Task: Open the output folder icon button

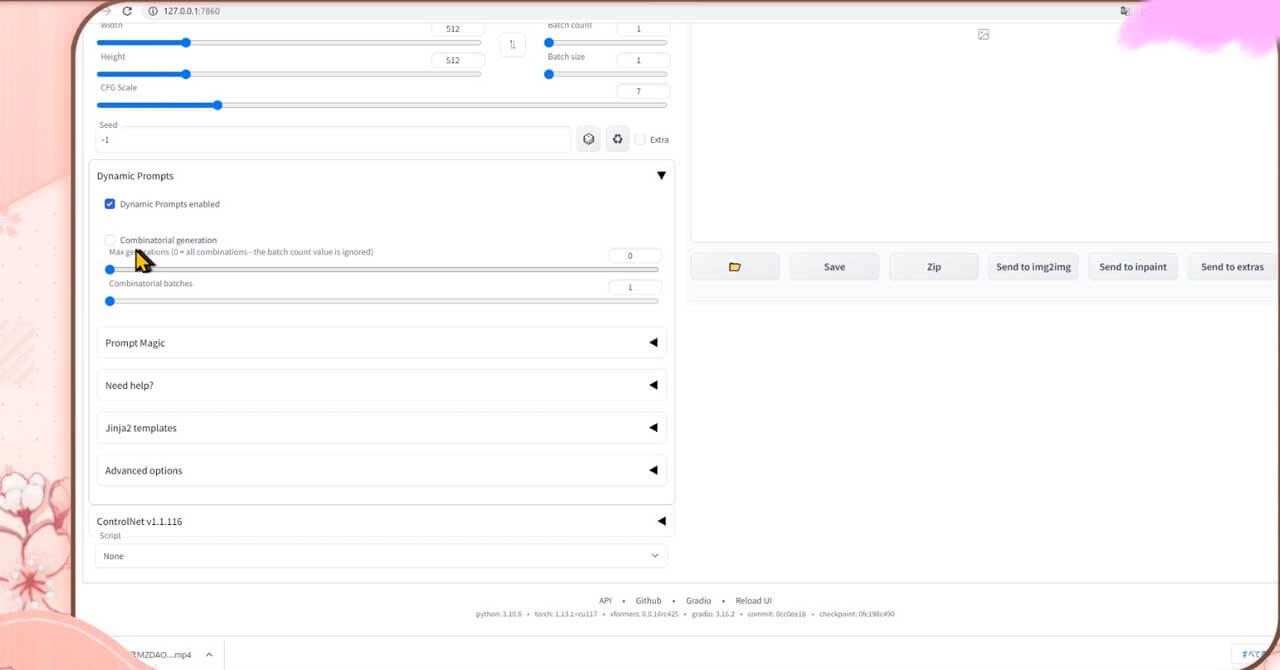Action: [735, 267]
